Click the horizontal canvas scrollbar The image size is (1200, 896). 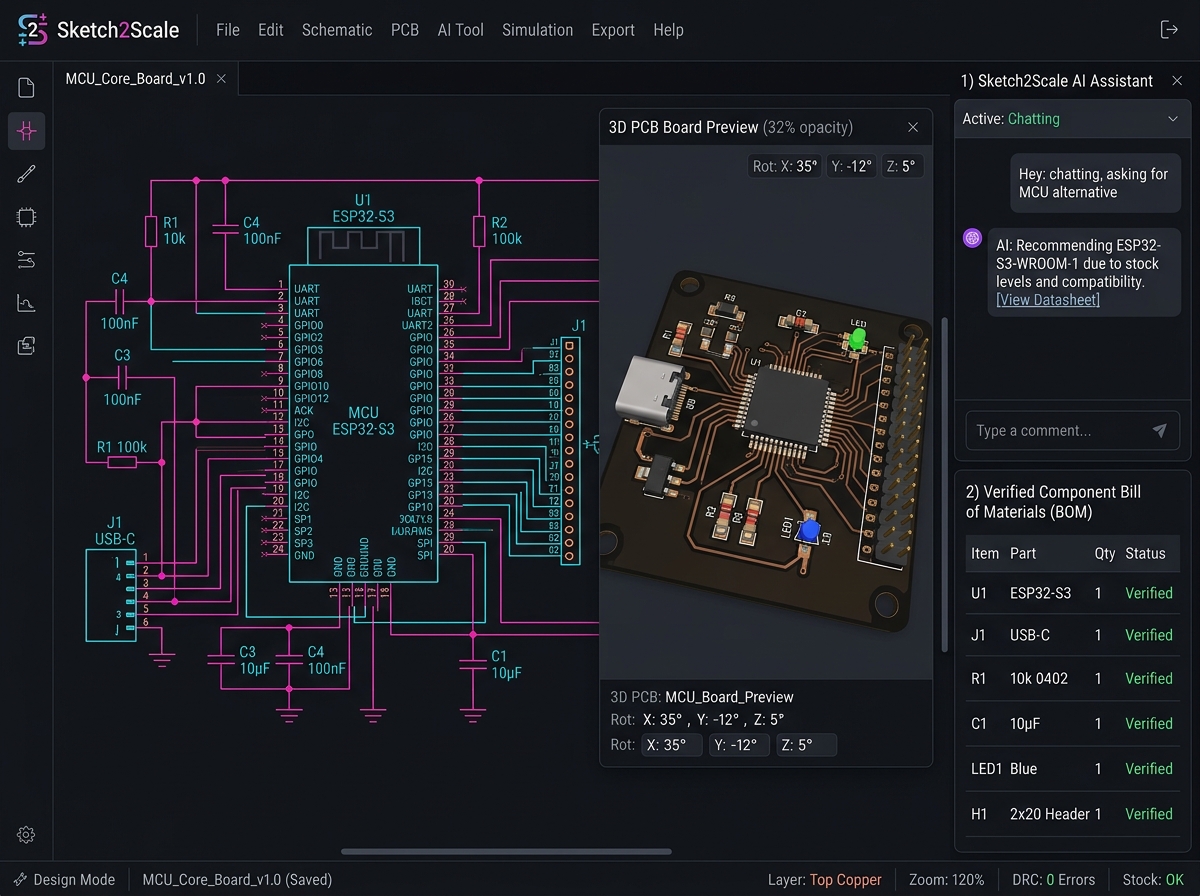pyautogui.click(x=506, y=852)
